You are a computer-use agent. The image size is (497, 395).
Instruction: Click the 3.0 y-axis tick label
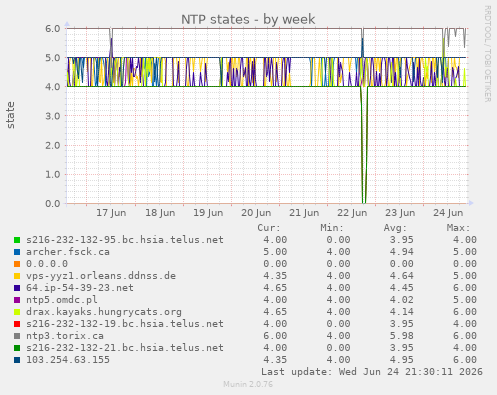[x=53, y=116]
